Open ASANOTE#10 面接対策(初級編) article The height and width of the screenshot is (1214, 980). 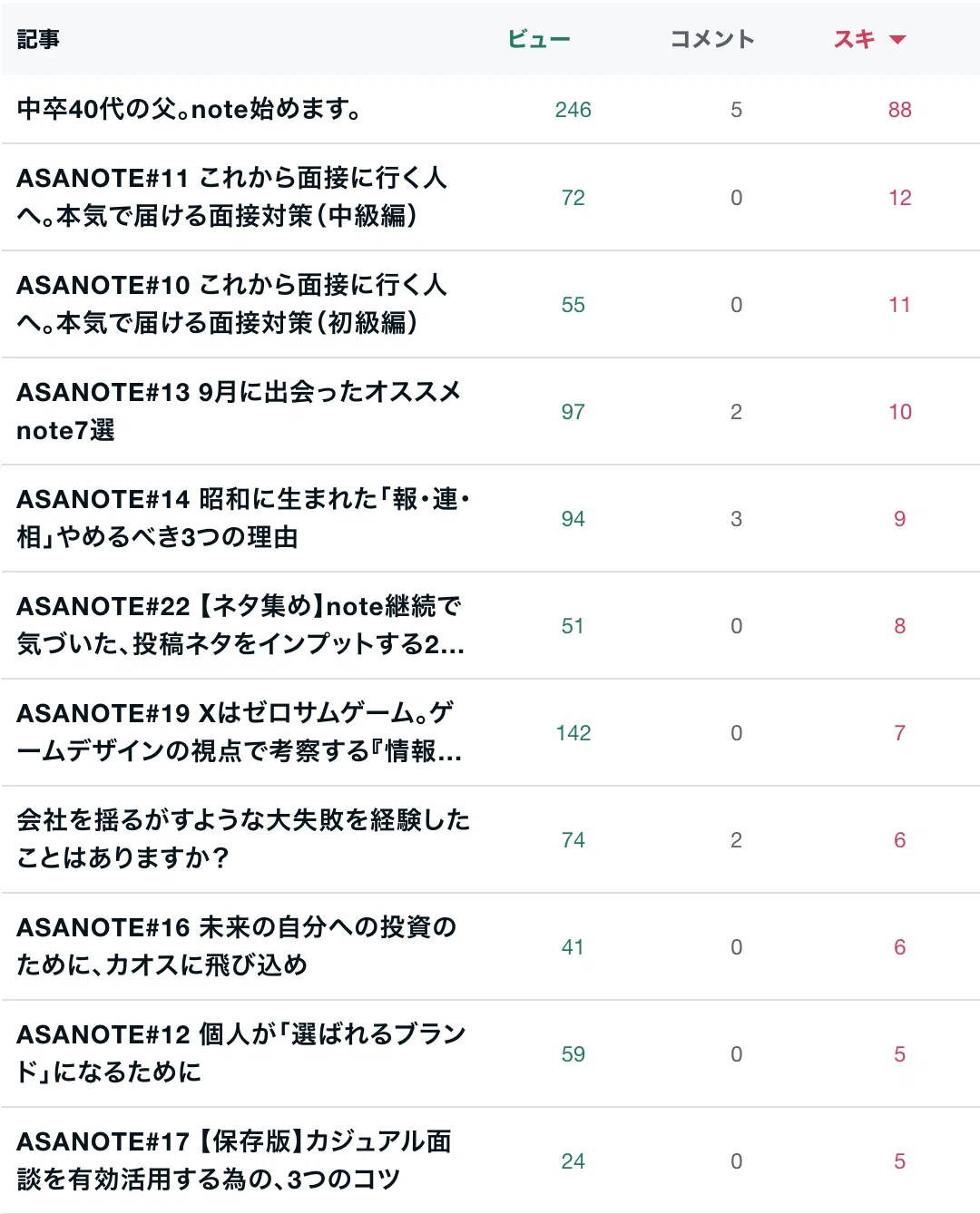click(231, 304)
